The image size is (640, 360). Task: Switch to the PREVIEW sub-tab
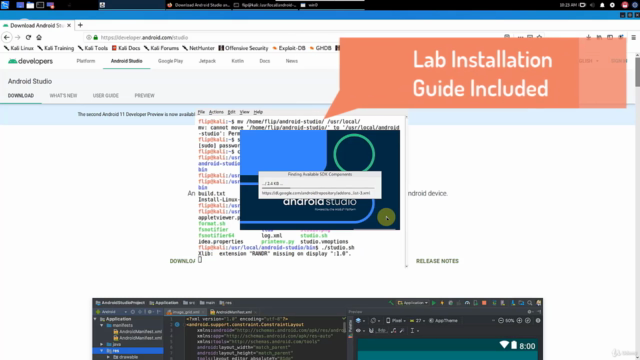tap(144, 96)
